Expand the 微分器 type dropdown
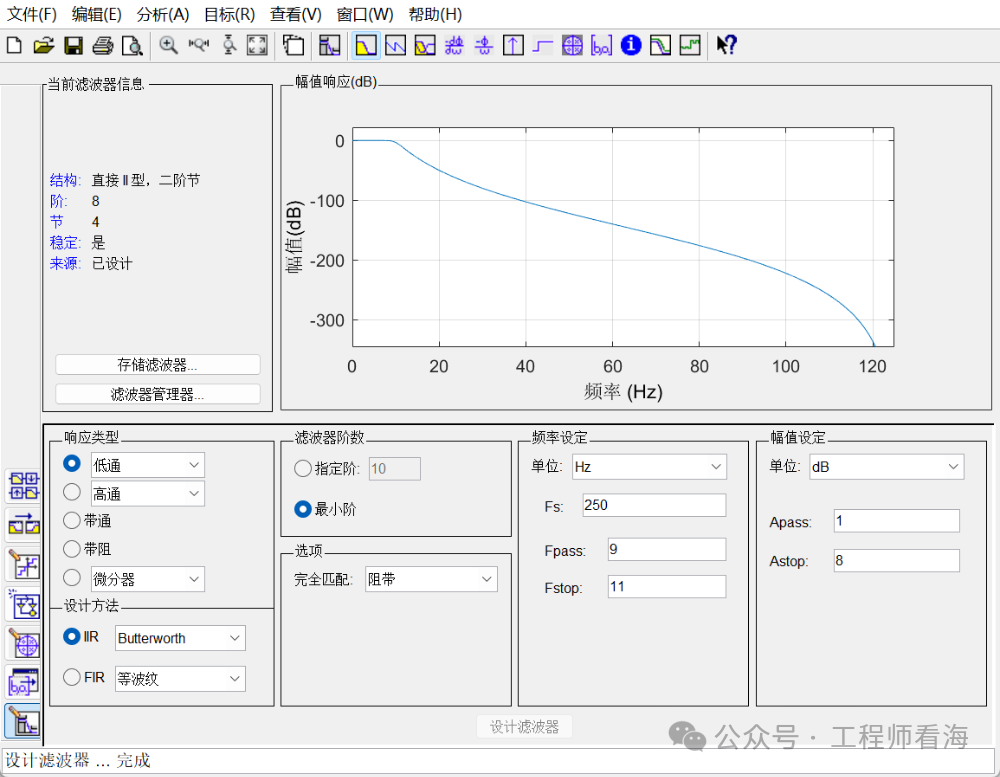 coord(147,579)
